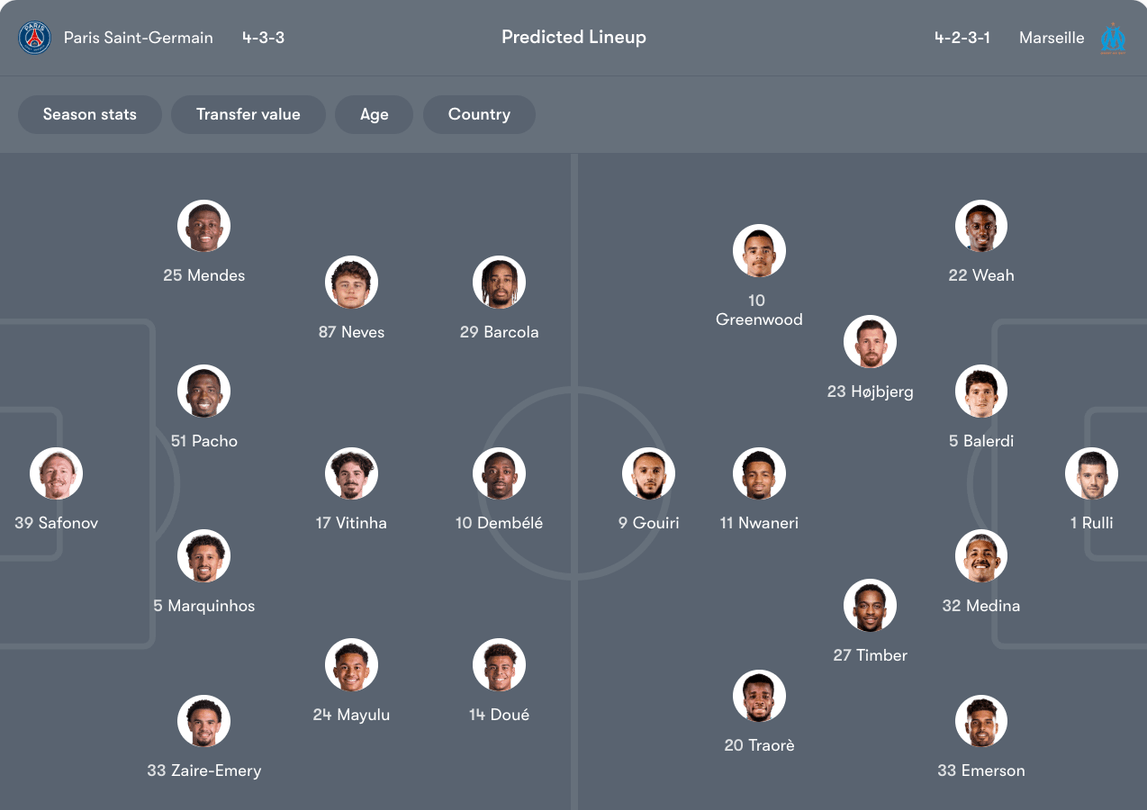Open the Marseille team name link
1147x810 pixels.
[x=1051, y=38]
